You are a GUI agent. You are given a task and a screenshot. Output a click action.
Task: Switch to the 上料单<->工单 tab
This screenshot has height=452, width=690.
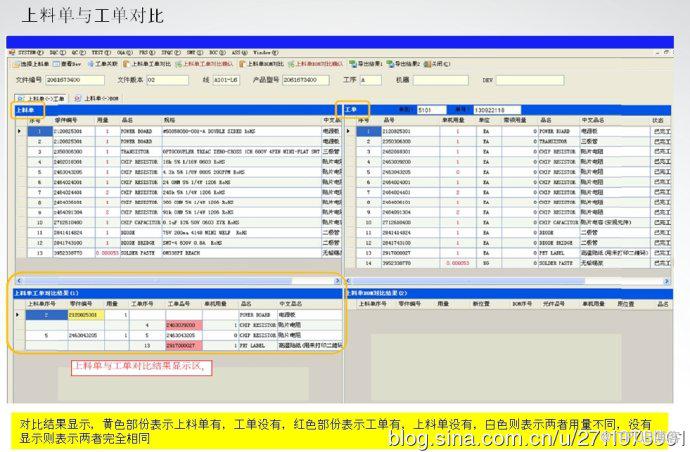click(x=42, y=99)
